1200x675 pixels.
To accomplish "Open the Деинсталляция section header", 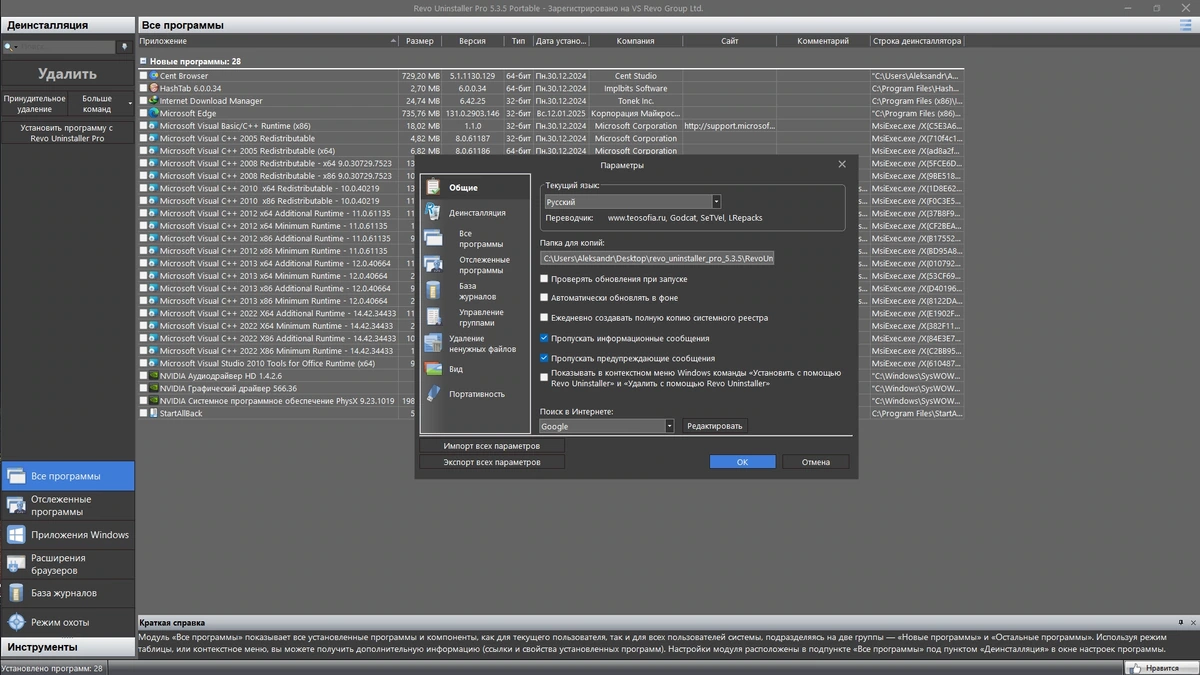I will click(x=67, y=25).
